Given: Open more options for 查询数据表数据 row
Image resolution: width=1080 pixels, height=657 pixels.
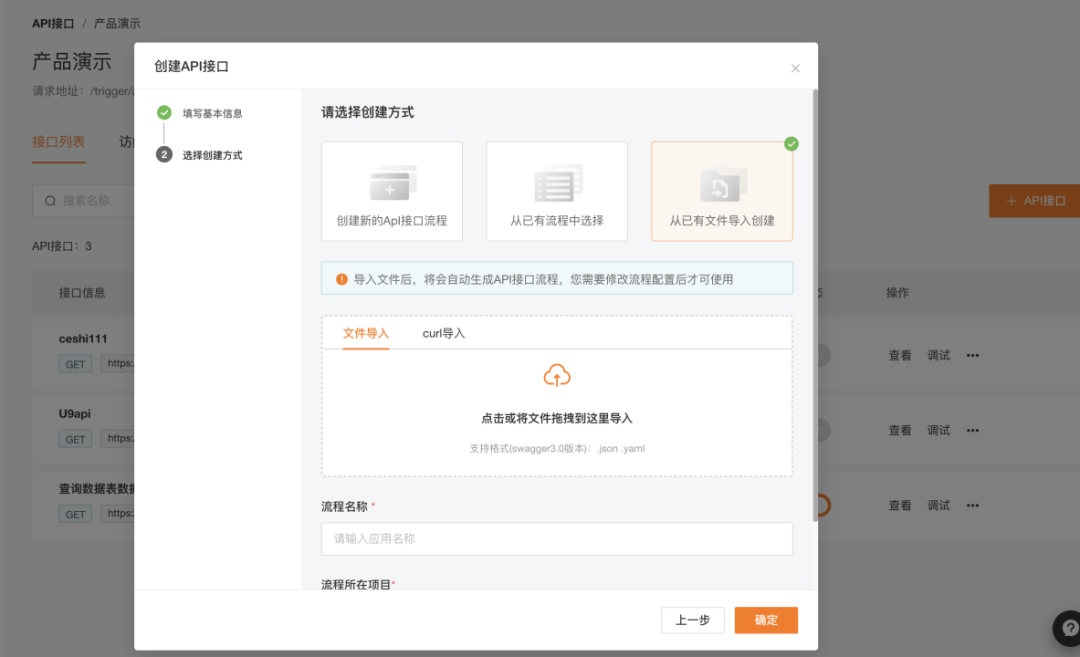Looking at the screenshot, I should pos(973,505).
